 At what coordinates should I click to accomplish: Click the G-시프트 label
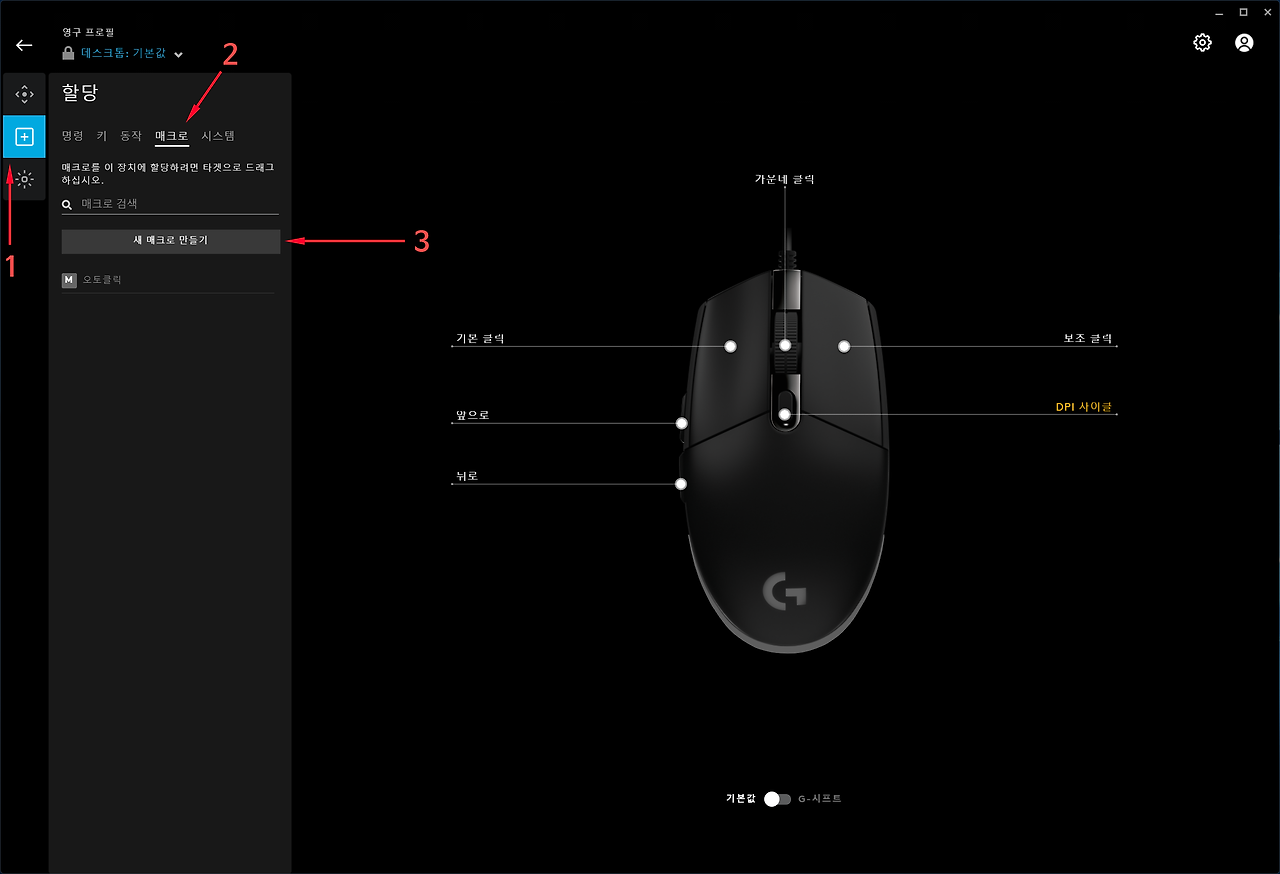(820, 799)
